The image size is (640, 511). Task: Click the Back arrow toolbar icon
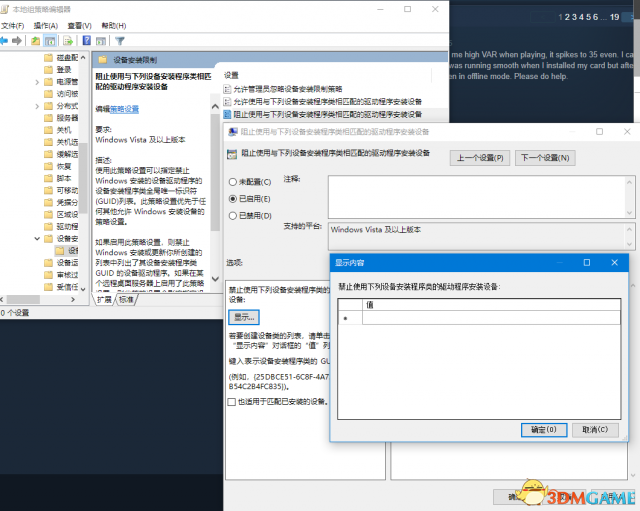point(4,40)
